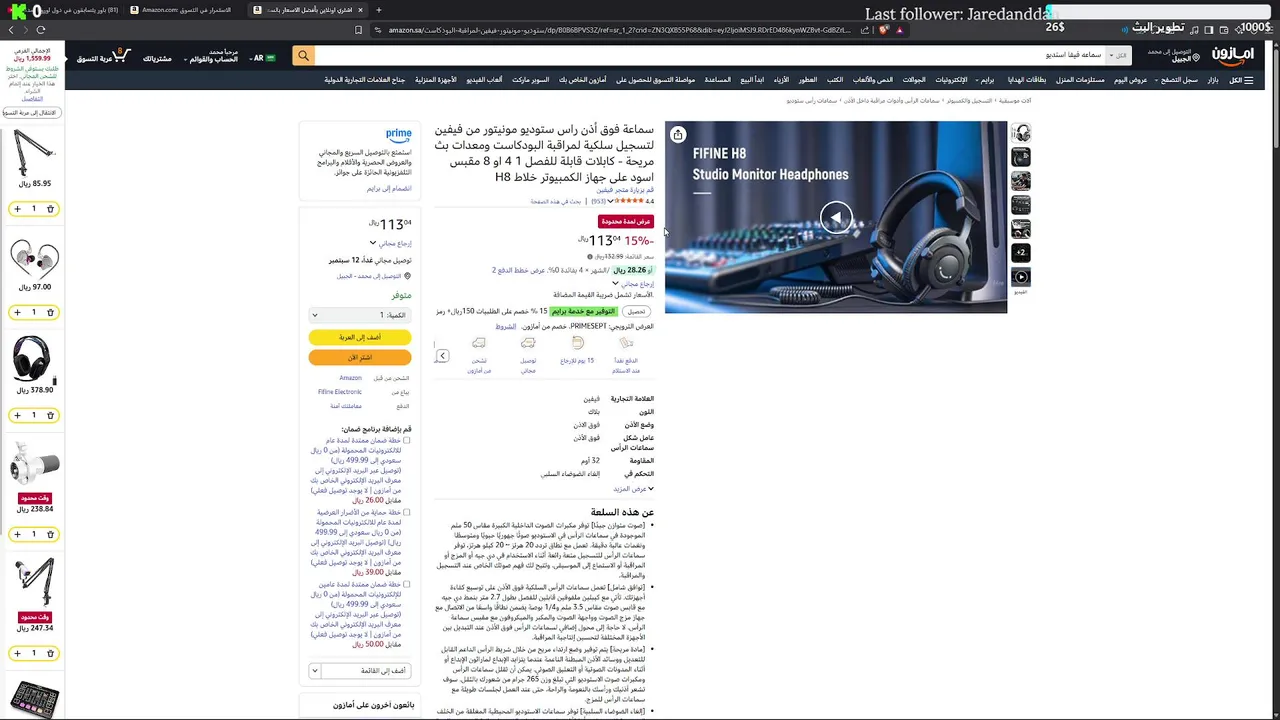Select the third product thumbnail
The image size is (1280, 720).
1020,181
